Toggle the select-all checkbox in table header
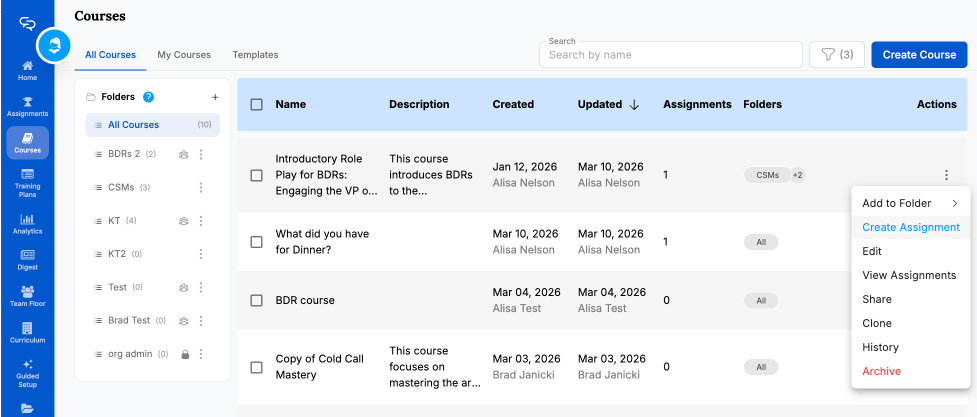This screenshot has width=977, height=417. [257, 104]
